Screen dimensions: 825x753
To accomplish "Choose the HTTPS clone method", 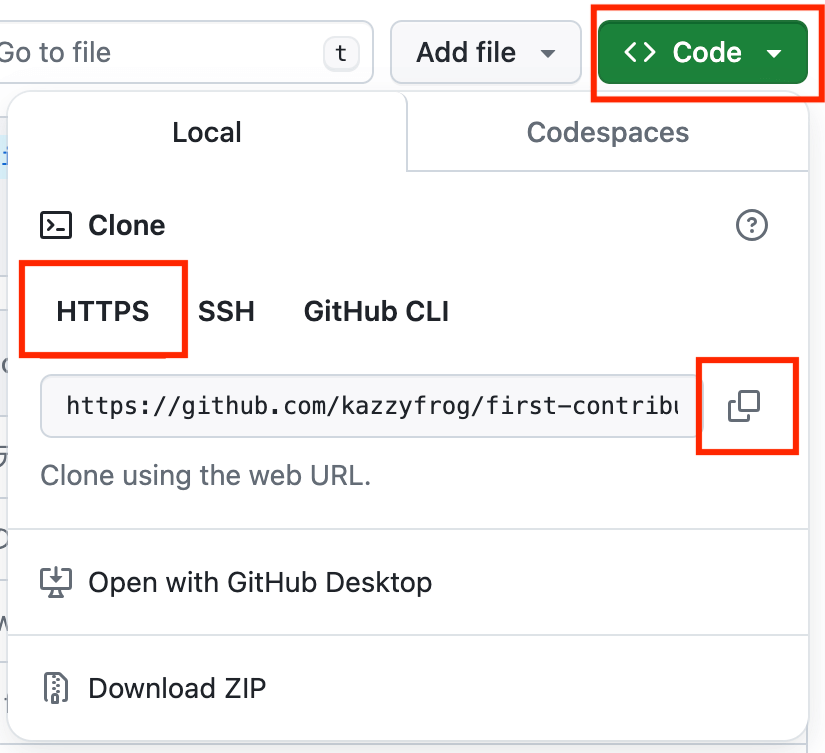I will pos(103,311).
